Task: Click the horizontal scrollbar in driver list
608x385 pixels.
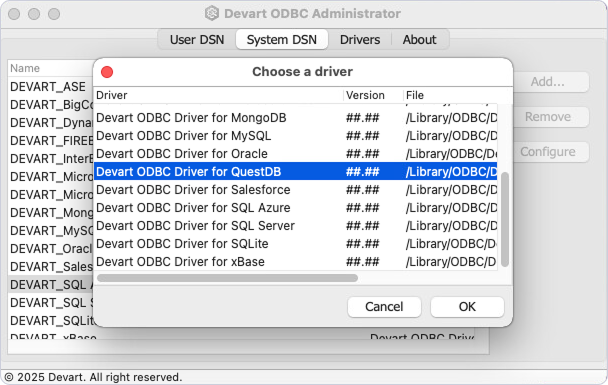Action: point(227,278)
